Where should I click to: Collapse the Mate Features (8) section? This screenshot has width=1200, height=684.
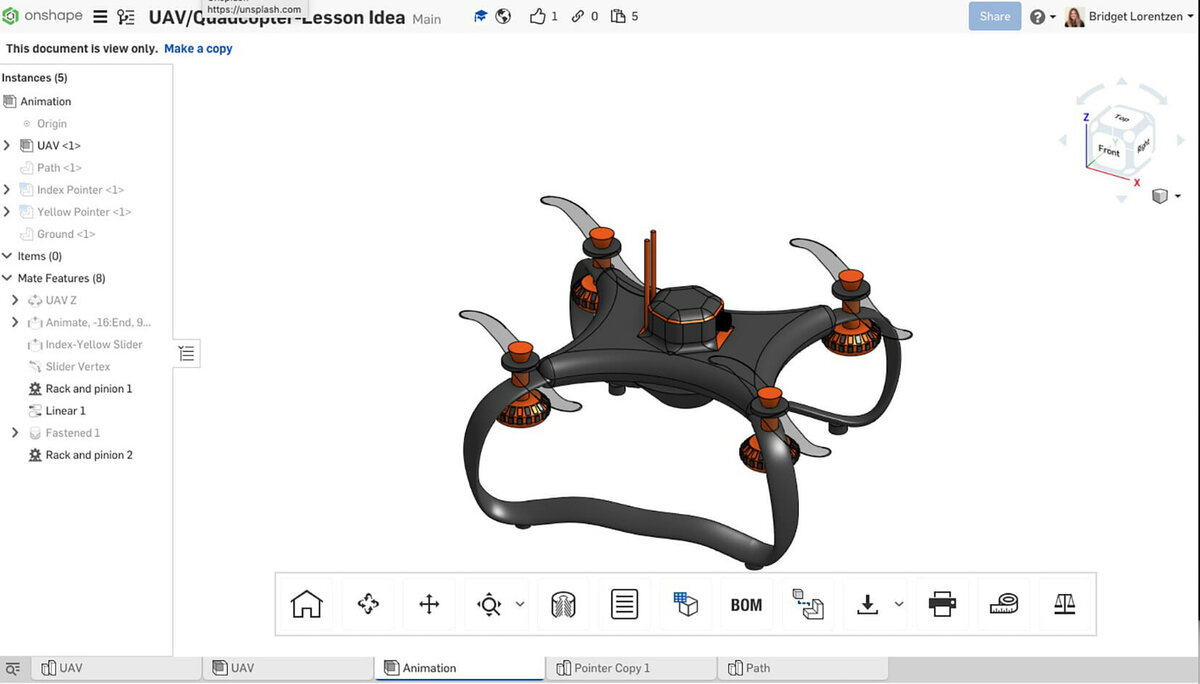(x=7, y=278)
